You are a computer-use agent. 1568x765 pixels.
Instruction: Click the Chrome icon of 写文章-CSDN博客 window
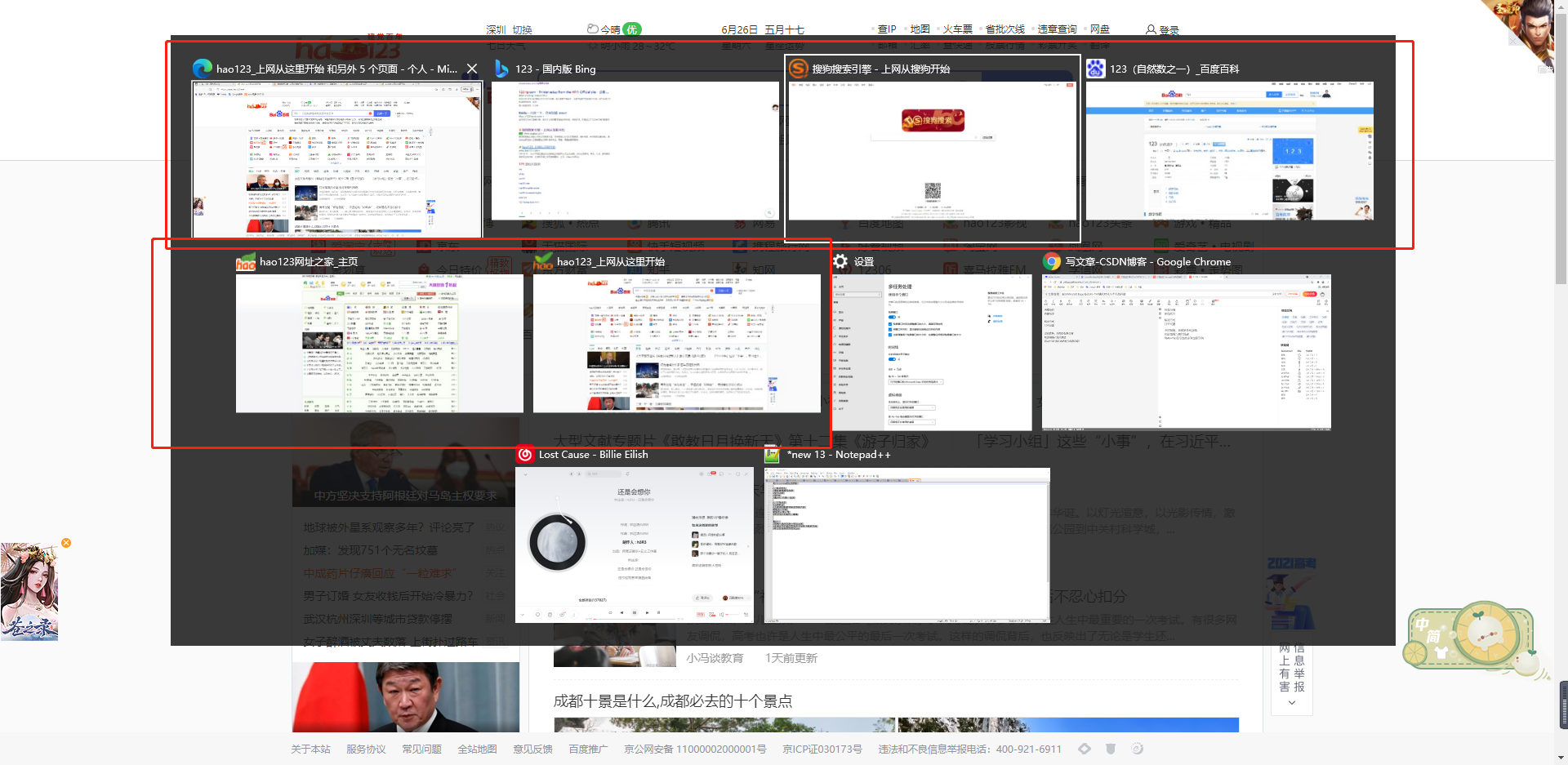pyautogui.click(x=1052, y=261)
